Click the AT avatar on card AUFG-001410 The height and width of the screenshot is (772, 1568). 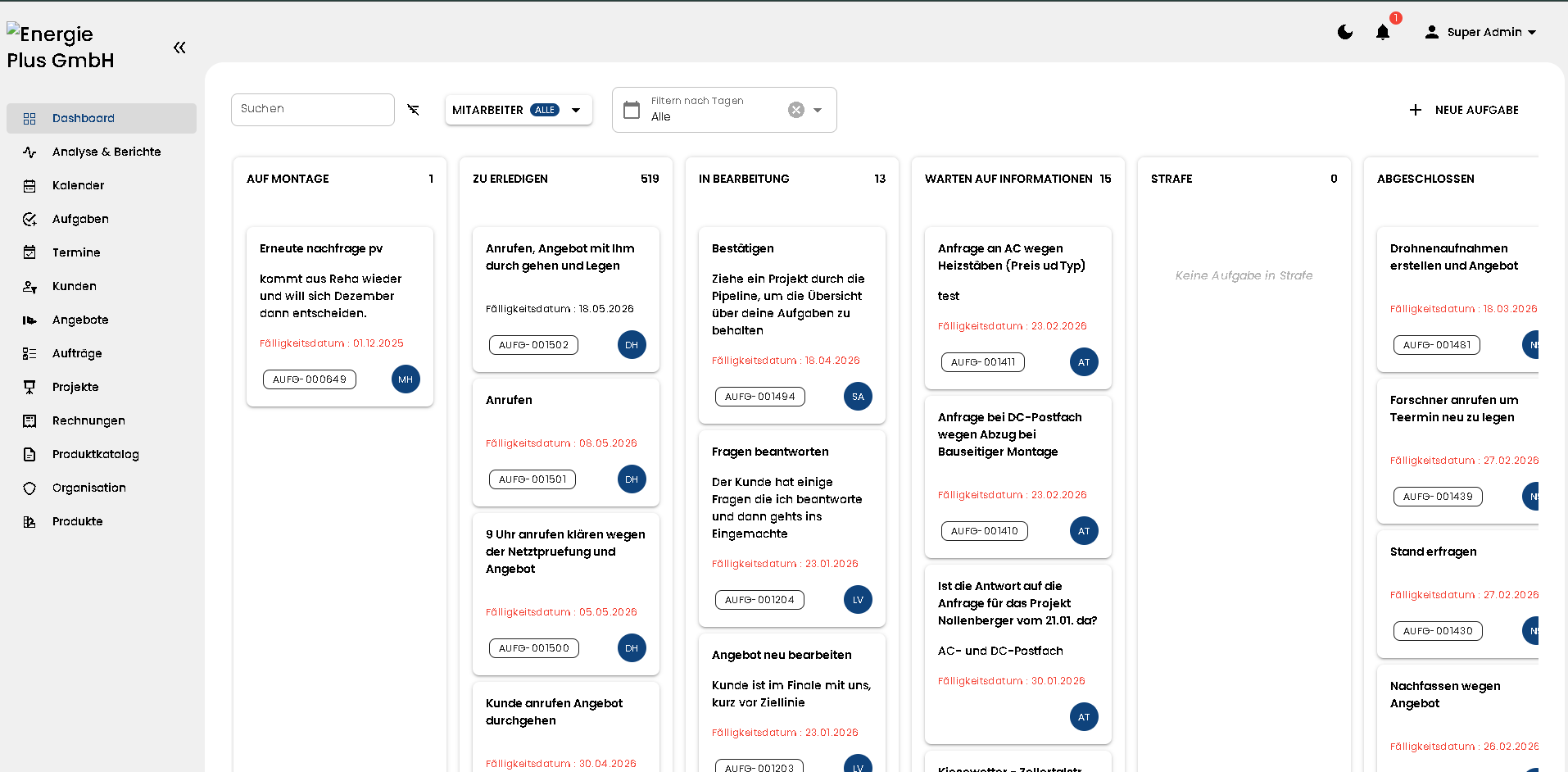click(x=1084, y=531)
